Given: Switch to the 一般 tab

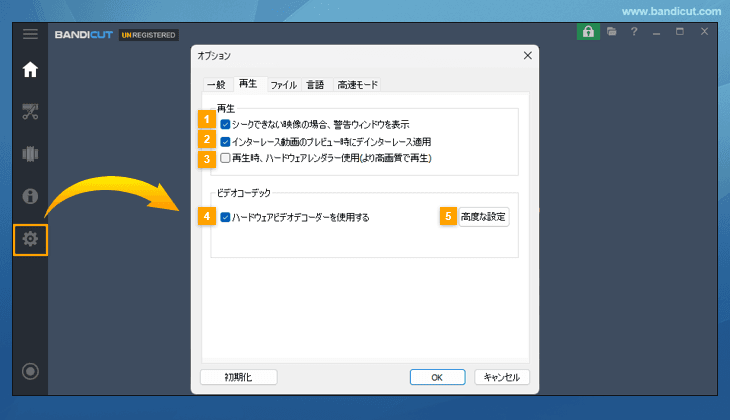Looking at the screenshot, I should [x=216, y=85].
